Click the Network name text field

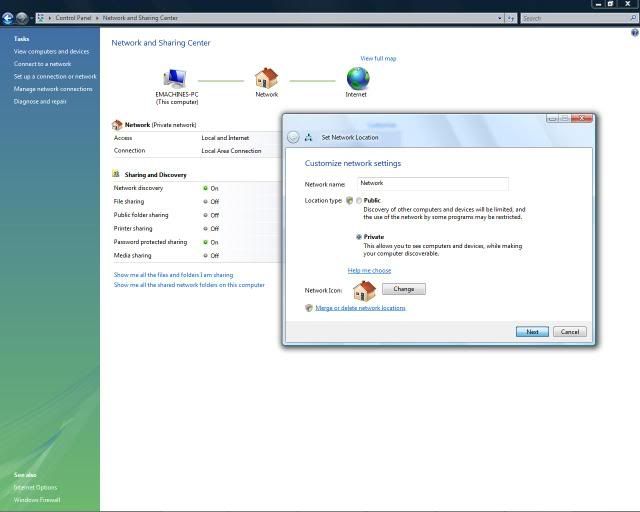(432, 184)
